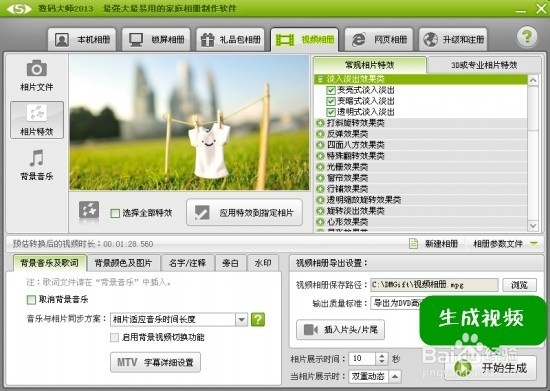550x391 pixels.
Task: Click 开始生成 button
Action: pyautogui.click(x=491, y=368)
